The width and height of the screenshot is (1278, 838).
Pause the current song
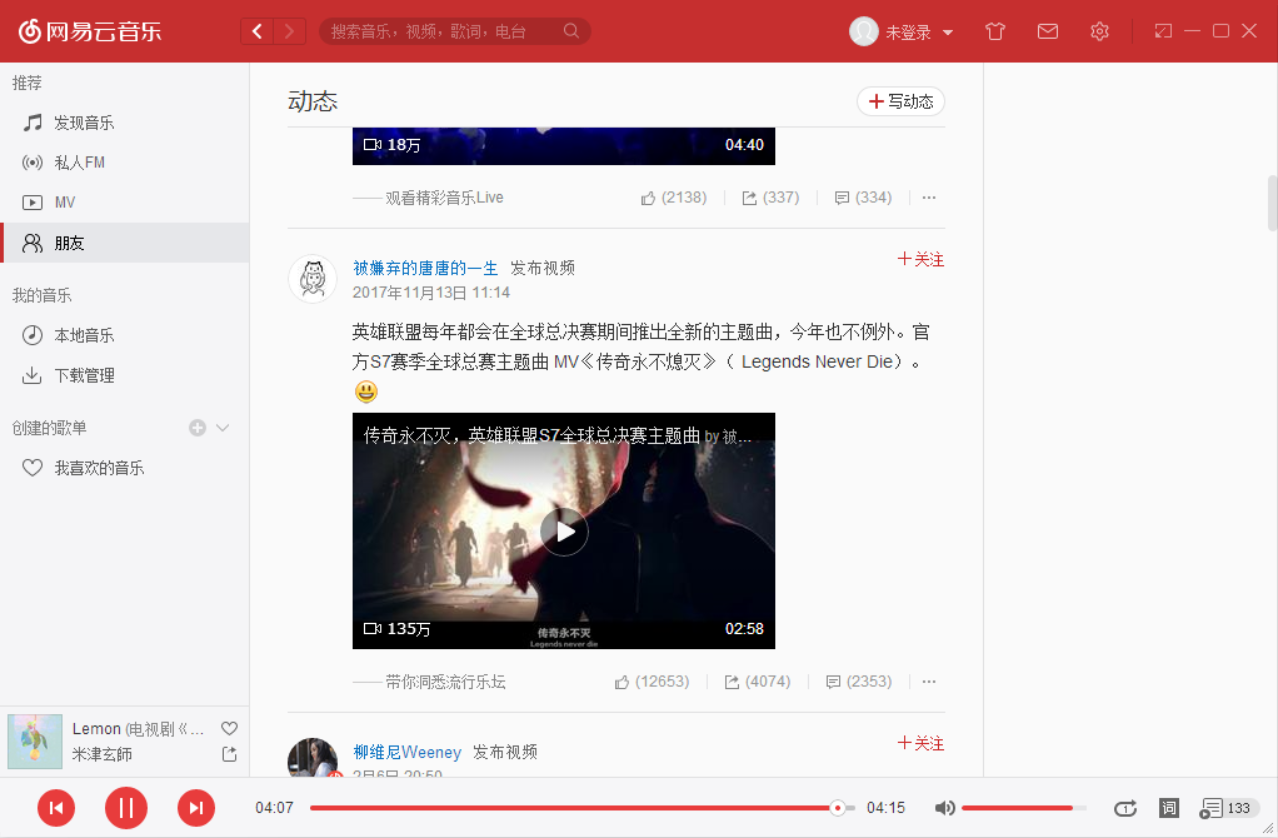pos(126,808)
